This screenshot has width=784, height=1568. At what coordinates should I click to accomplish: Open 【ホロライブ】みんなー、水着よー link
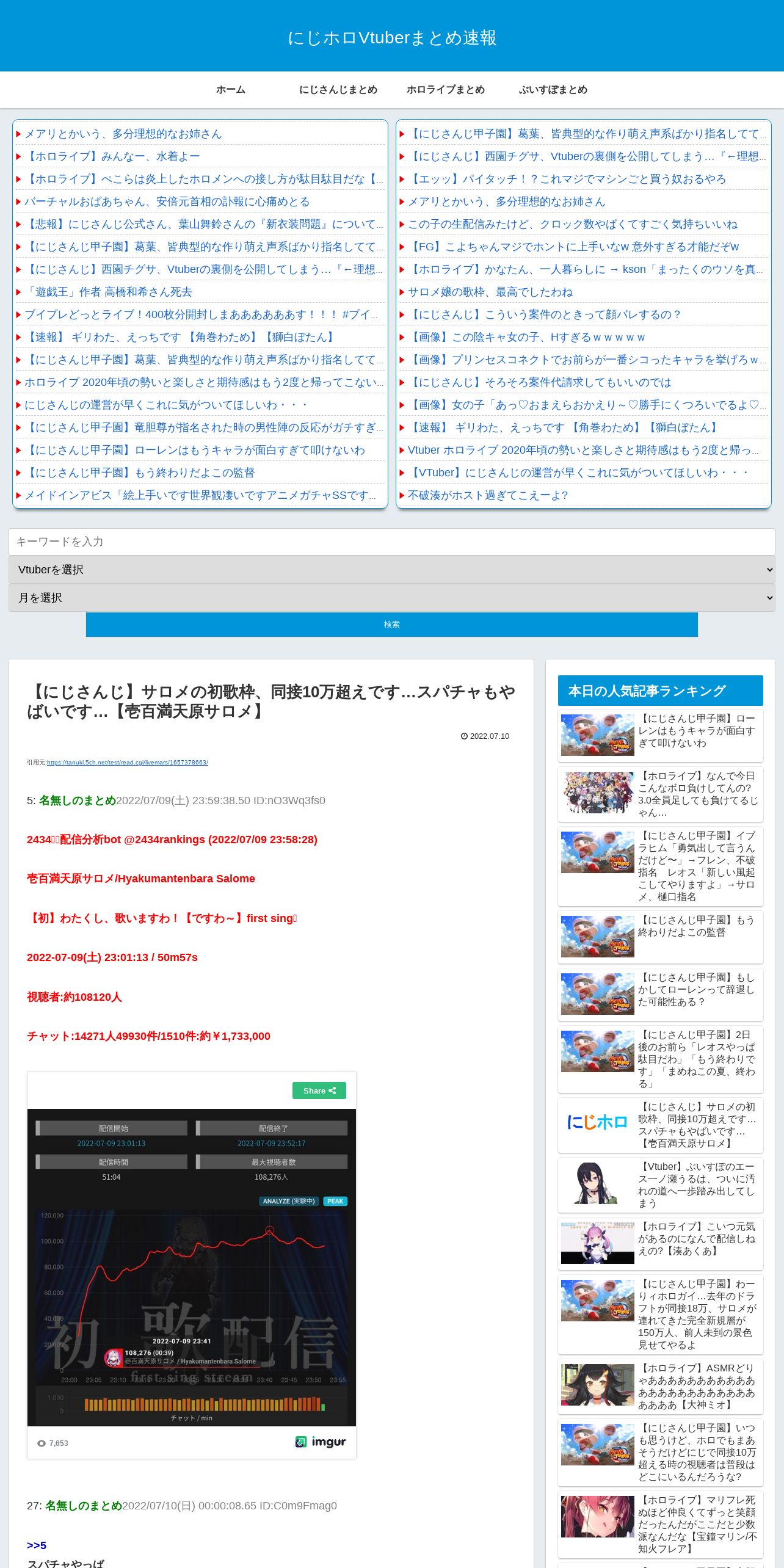tap(112, 156)
